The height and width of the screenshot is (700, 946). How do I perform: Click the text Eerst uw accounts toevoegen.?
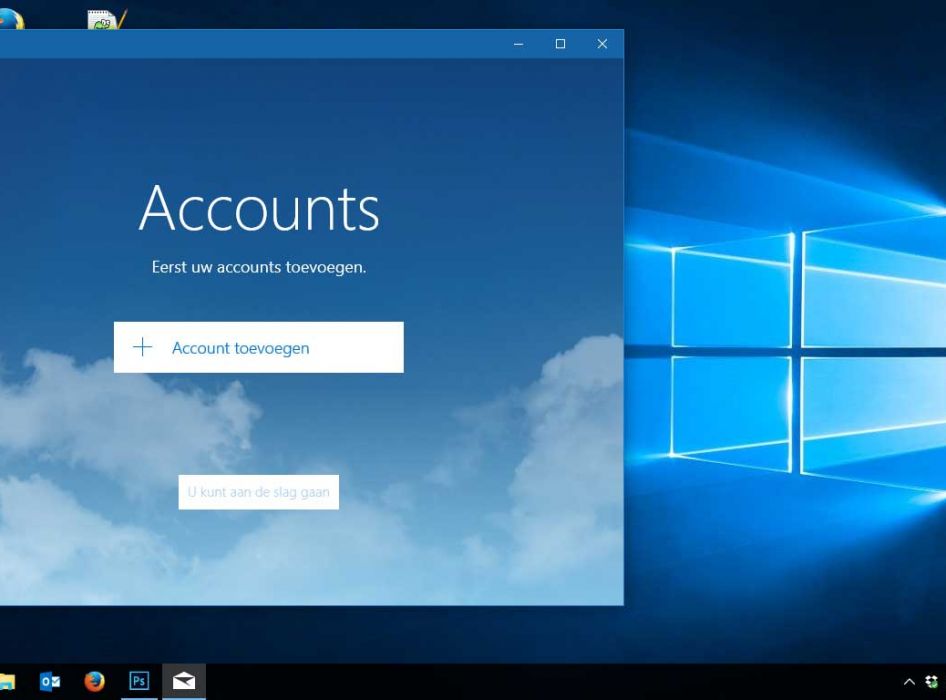(259, 267)
